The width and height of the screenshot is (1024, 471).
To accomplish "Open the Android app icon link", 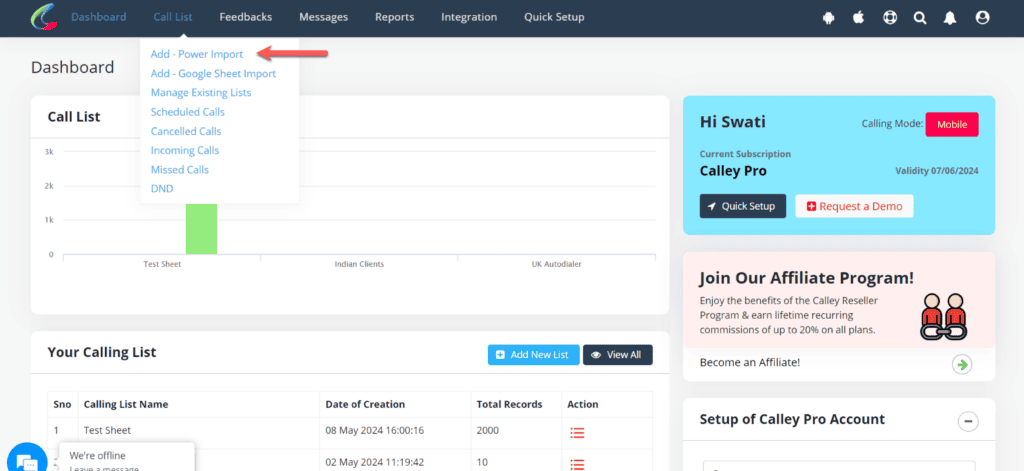I will (828, 17).
